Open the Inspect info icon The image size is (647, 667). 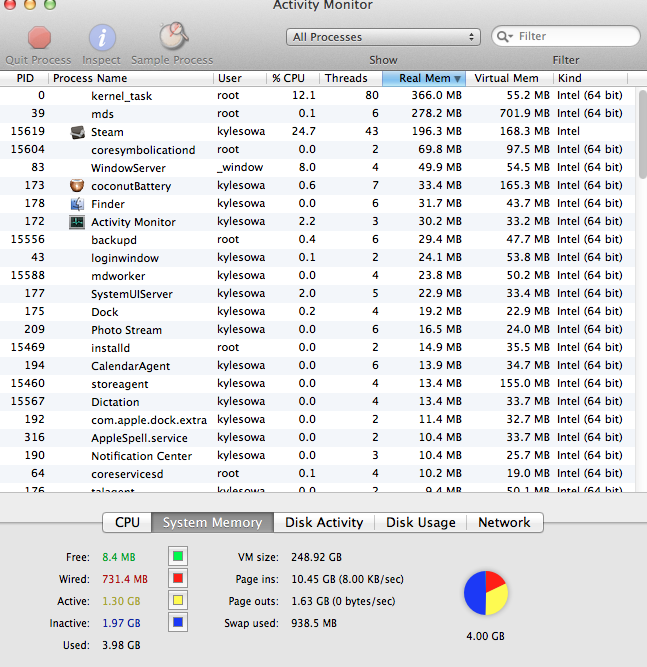pyautogui.click(x=102, y=37)
